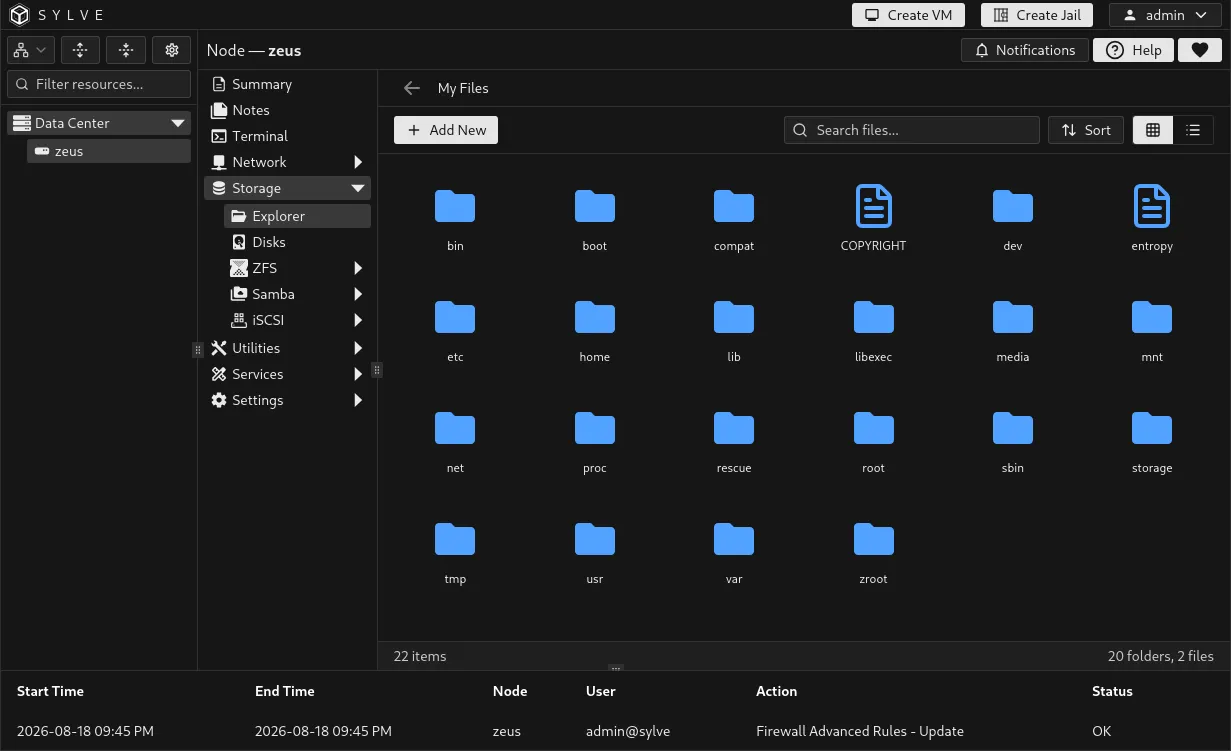Open the Summary page
This screenshot has height=751, width=1231.
[x=287, y=84]
